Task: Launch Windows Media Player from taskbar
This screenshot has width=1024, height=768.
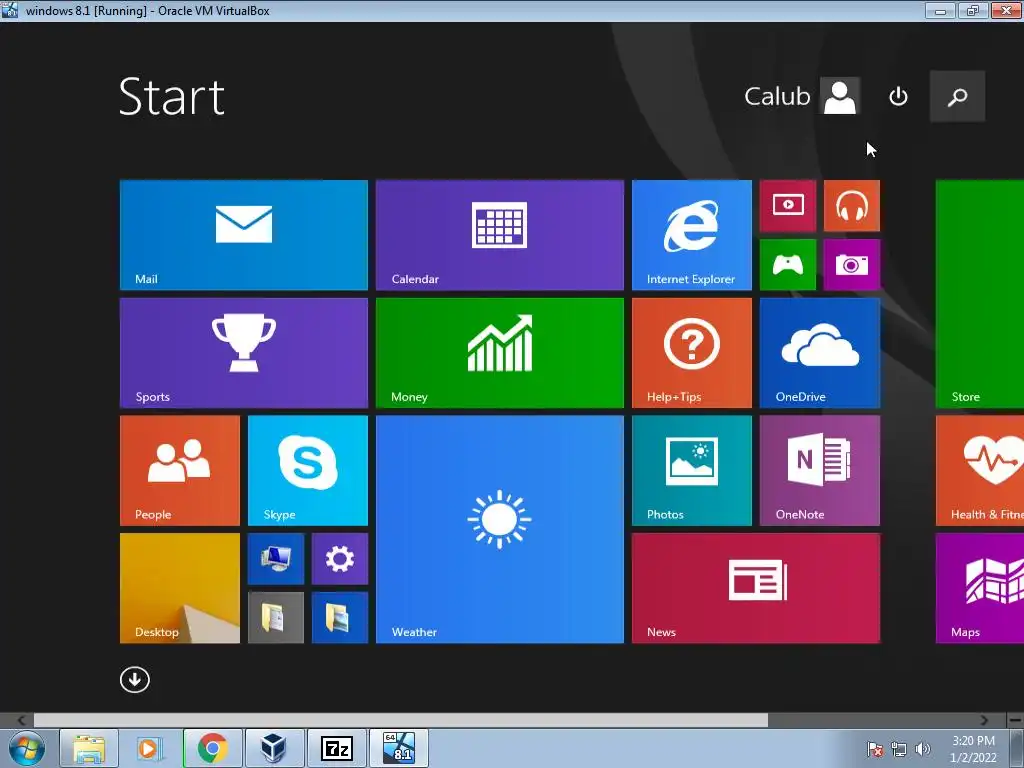Action: [150, 748]
